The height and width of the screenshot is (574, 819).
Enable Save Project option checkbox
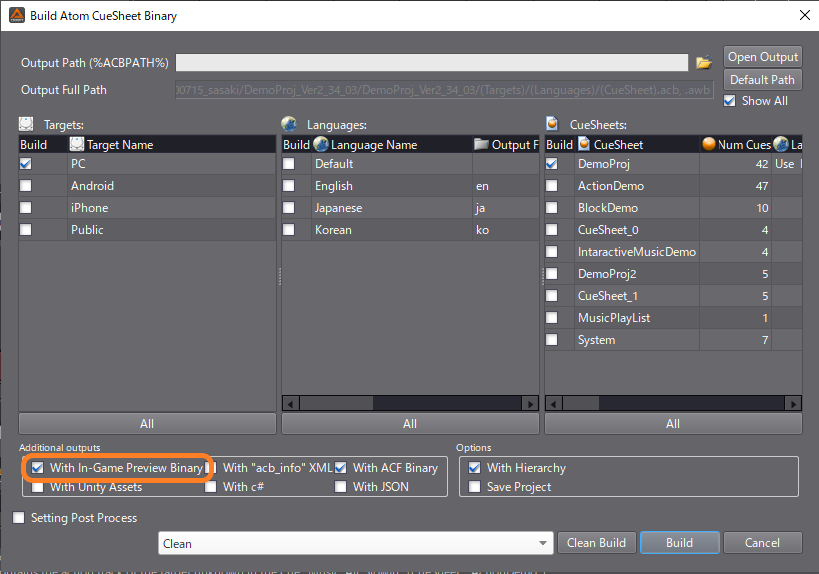tap(475, 487)
